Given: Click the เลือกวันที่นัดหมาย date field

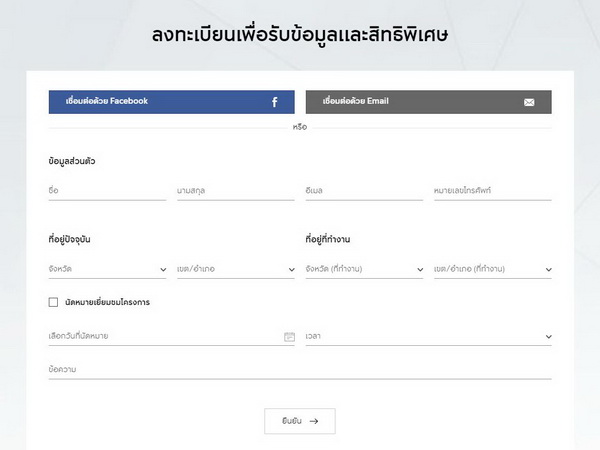Looking at the screenshot, I should pos(160,337).
